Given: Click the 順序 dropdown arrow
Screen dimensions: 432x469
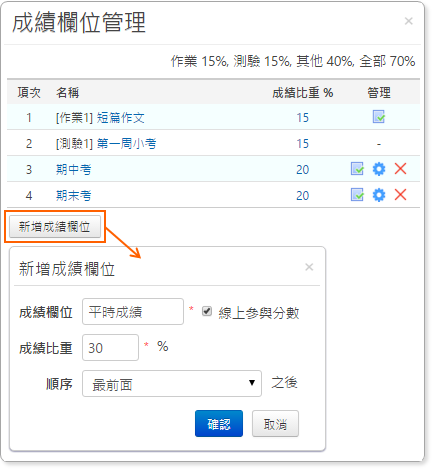Looking at the screenshot, I should 252,383.
